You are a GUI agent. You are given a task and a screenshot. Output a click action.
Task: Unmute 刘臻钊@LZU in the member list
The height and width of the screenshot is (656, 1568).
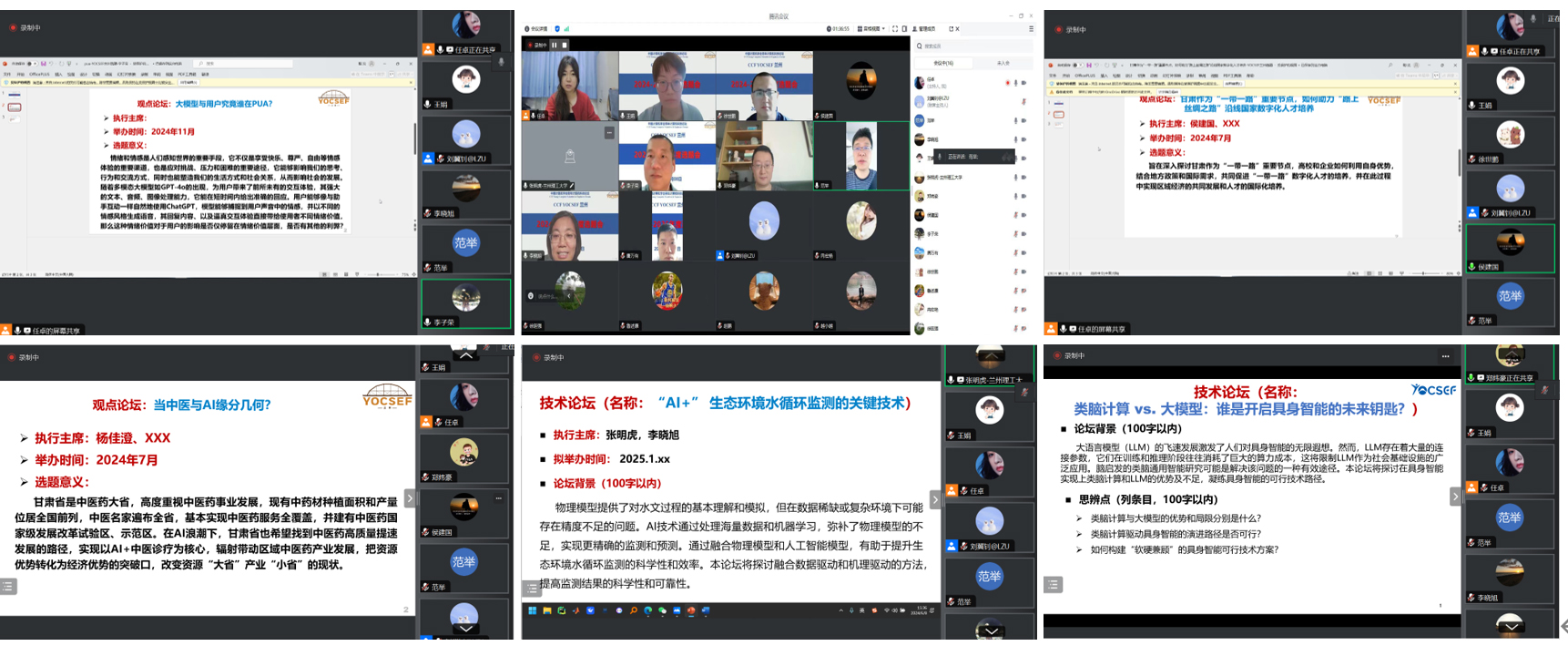click(x=1023, y=101)
